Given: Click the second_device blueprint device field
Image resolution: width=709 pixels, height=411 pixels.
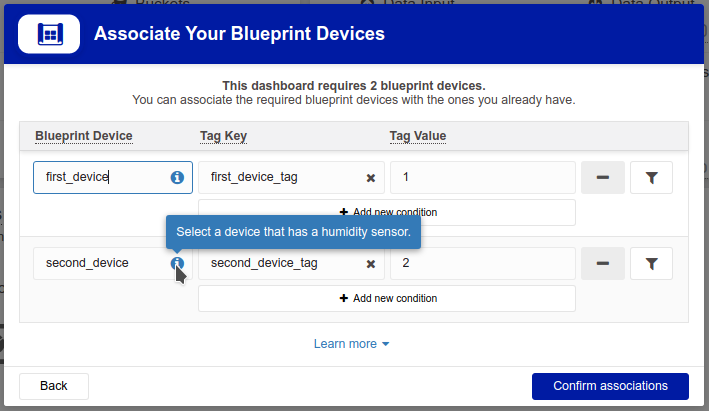Looking at the screenshot, I should tap(113, 263).
